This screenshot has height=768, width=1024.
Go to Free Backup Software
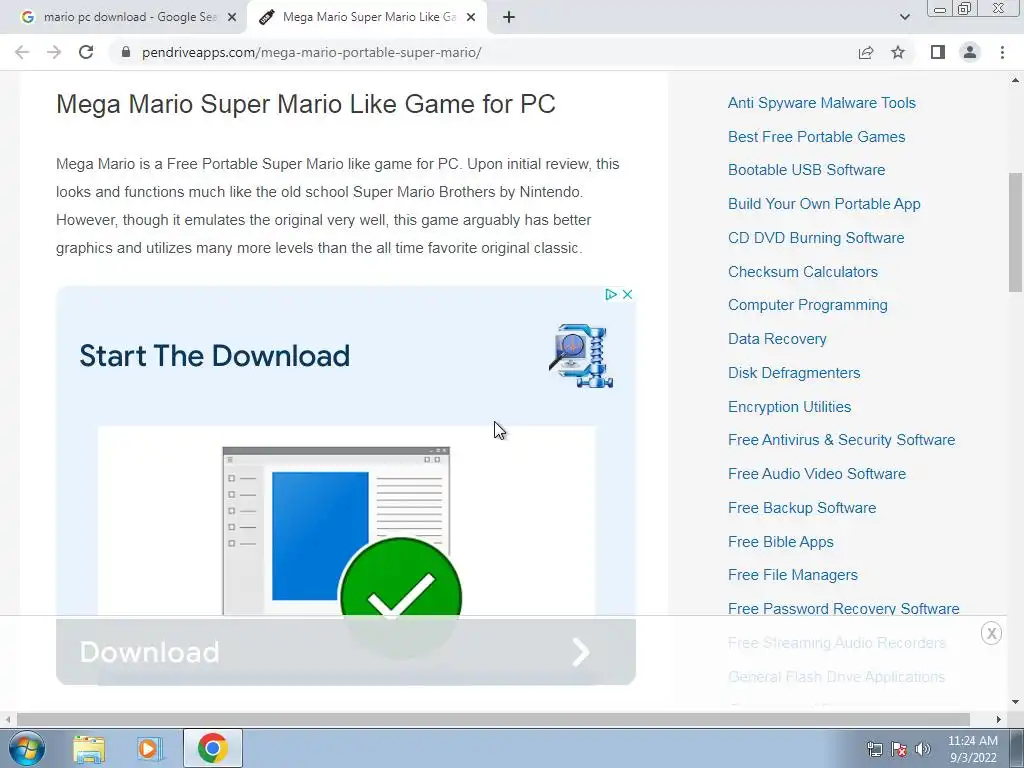coord(802,507)
